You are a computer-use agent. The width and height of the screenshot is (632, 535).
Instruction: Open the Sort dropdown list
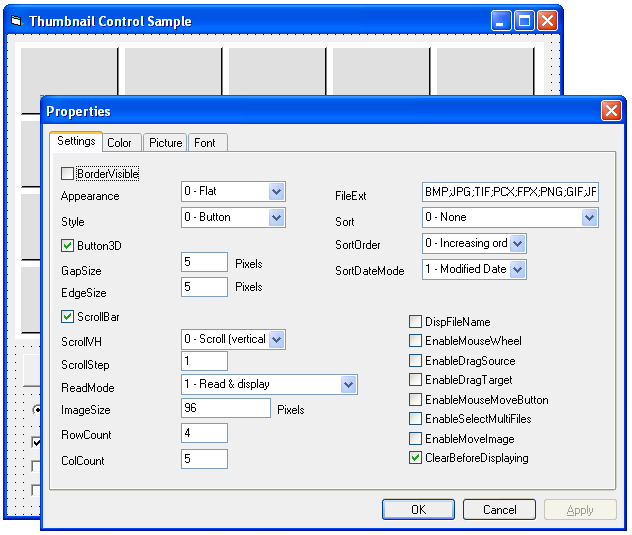[589, 217]
